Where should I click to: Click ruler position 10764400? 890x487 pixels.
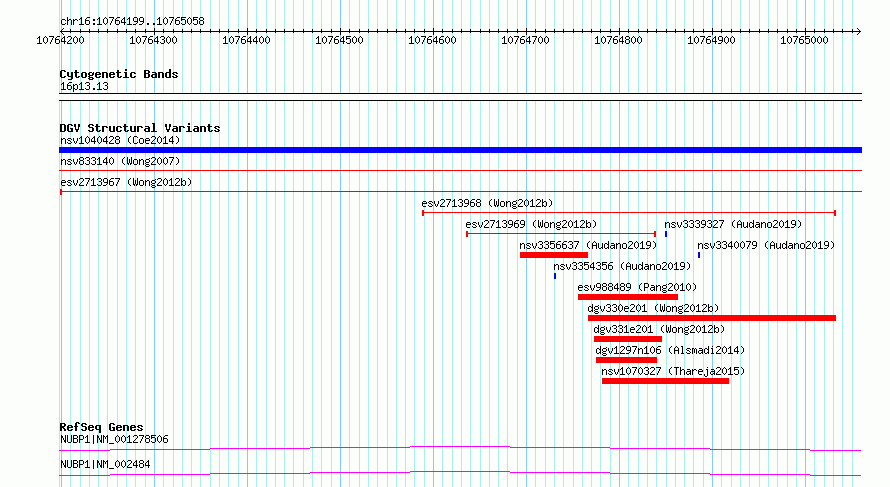246,40
